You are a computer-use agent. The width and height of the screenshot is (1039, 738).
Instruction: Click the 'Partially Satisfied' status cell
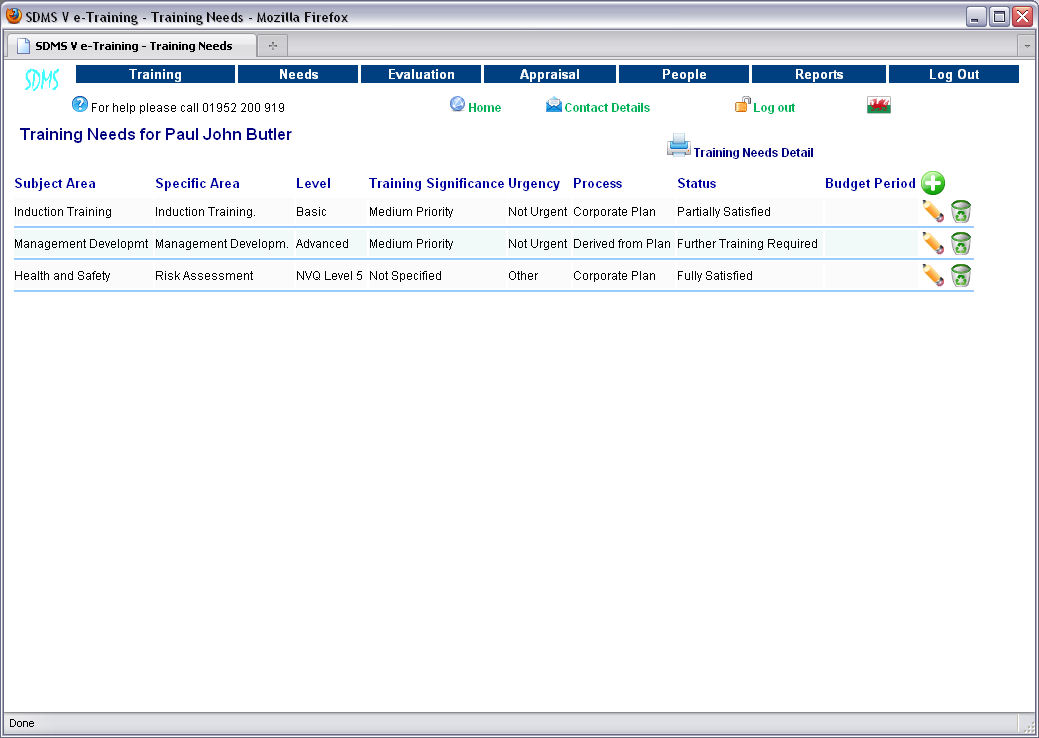(x=724, y=212)
